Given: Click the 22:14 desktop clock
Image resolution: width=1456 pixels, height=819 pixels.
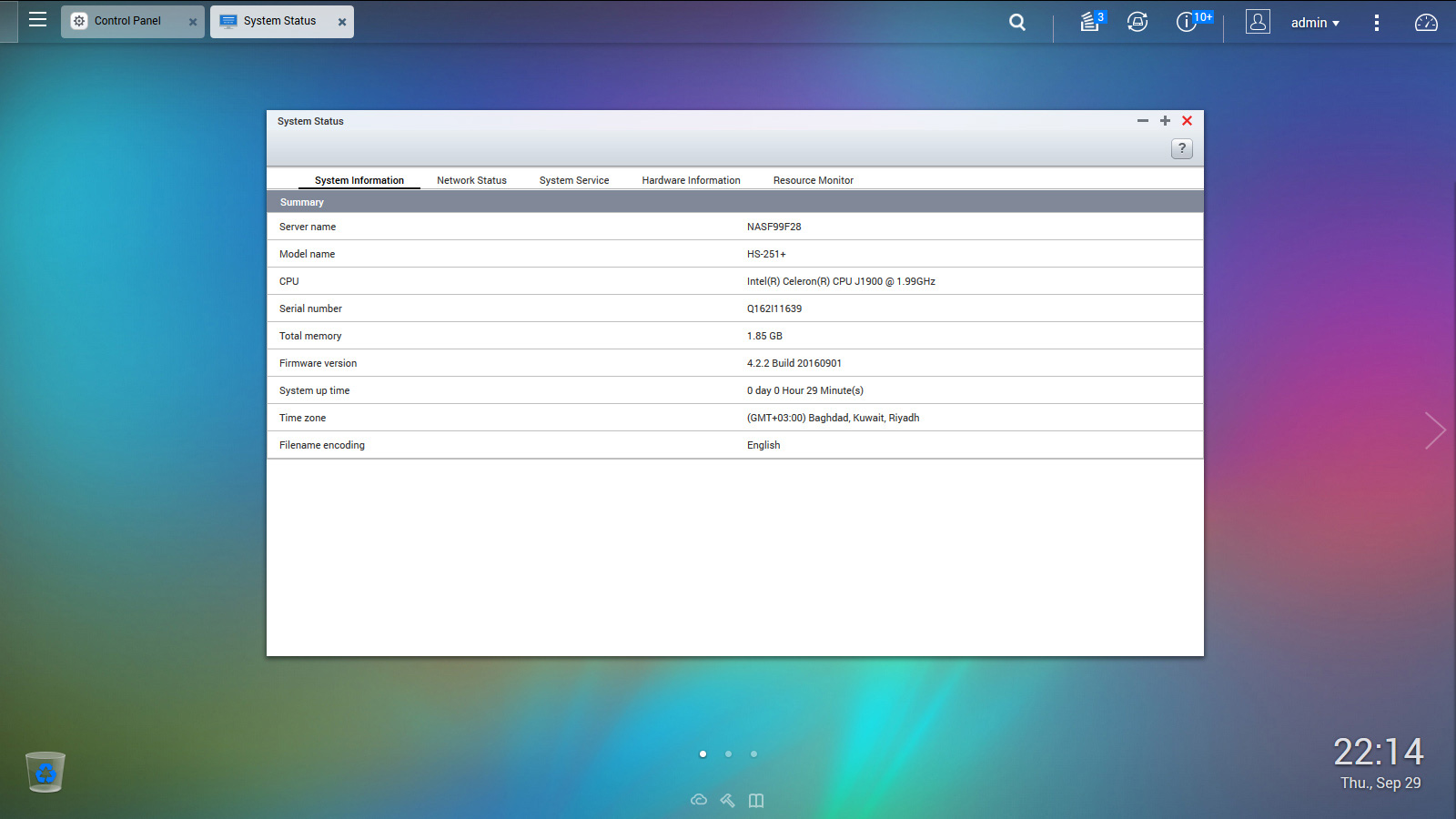Looking at the screenshot, I should 1379,752.
